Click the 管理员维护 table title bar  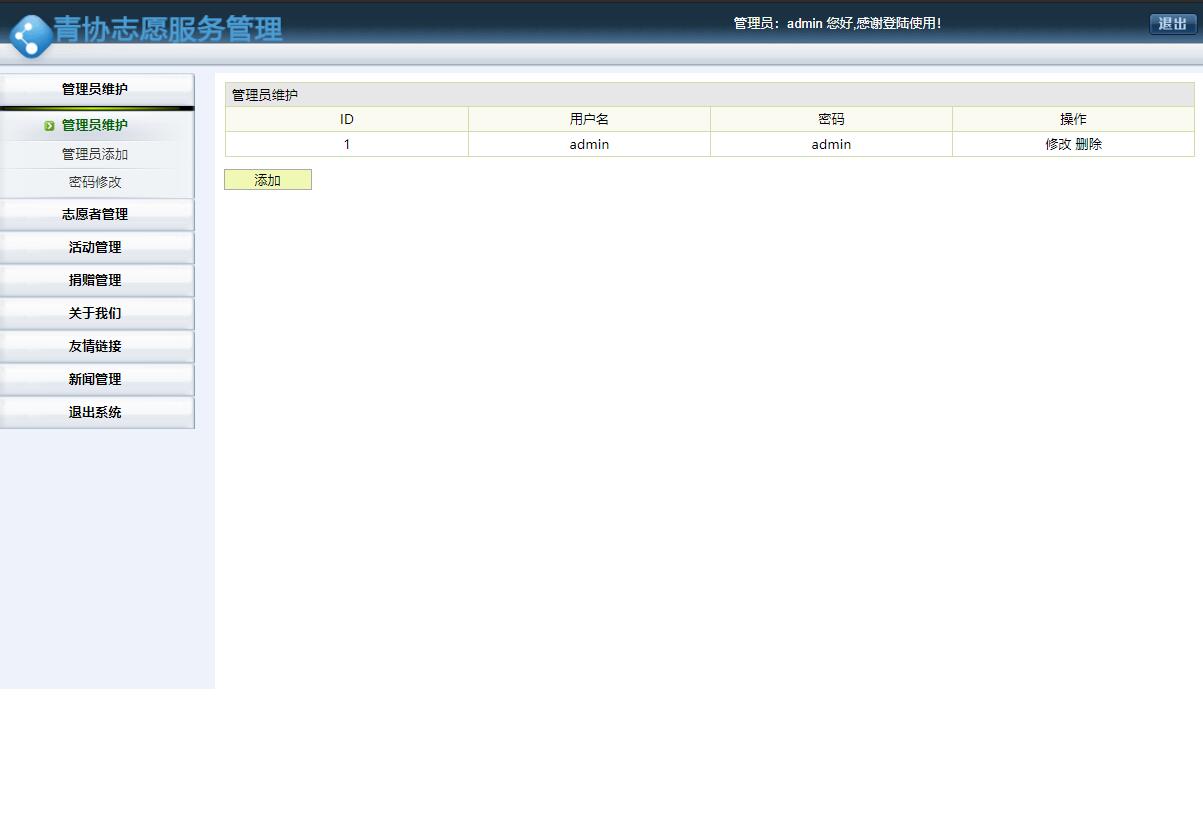coord(710,95)
